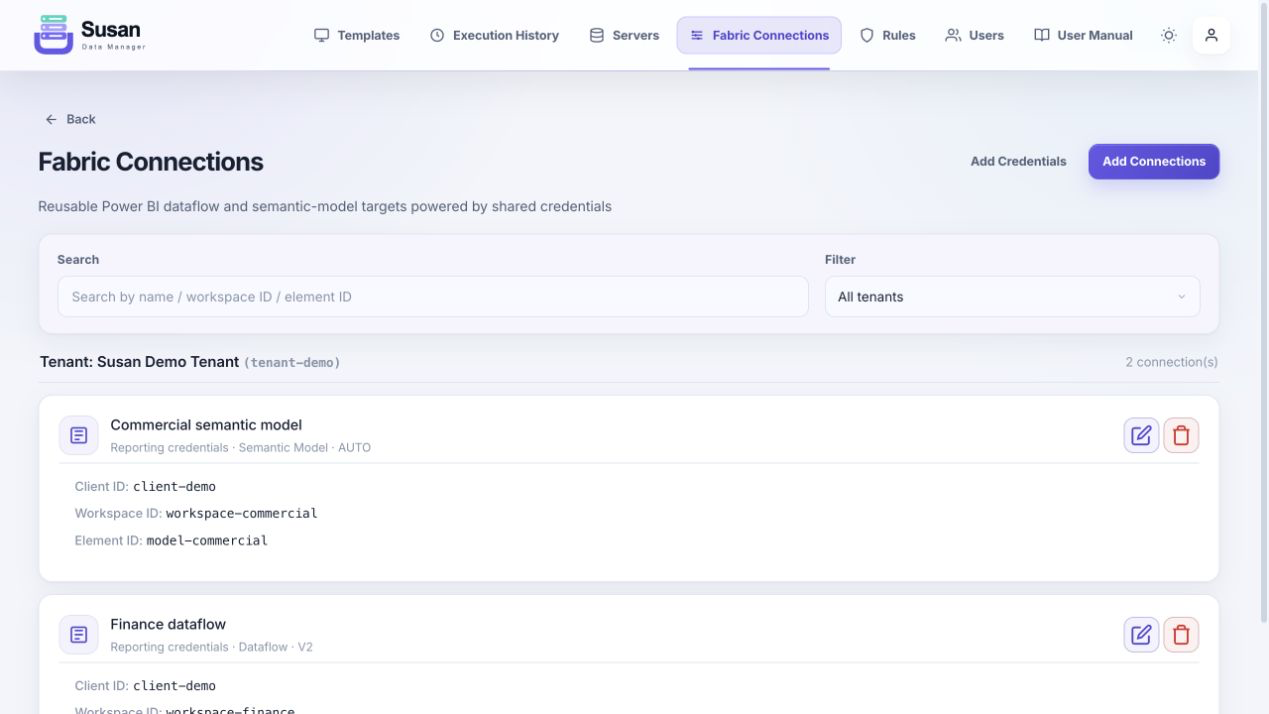Image resolution: width=1269 pixels, height=714 pixels.
Task: Click the Finance dataflow title
Action: (168, 624)
